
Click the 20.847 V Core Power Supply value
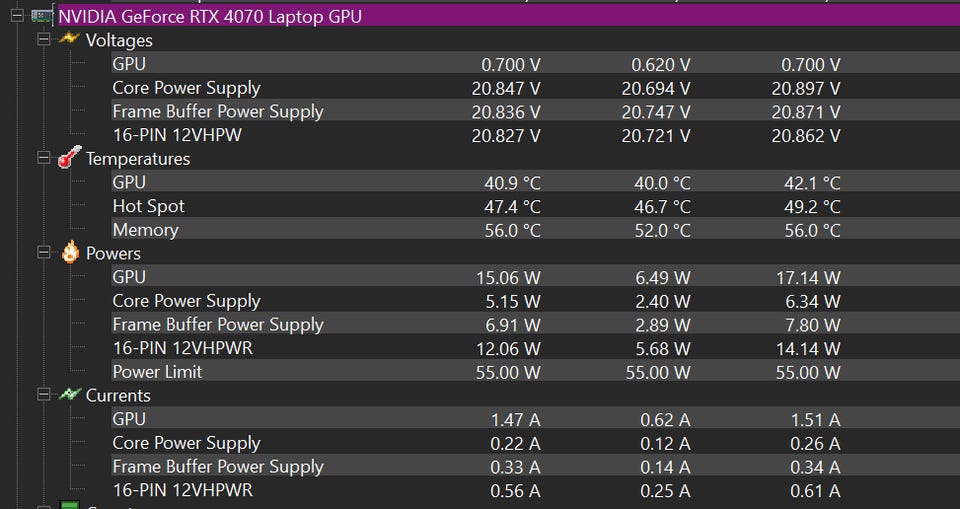tap(506, 89)
